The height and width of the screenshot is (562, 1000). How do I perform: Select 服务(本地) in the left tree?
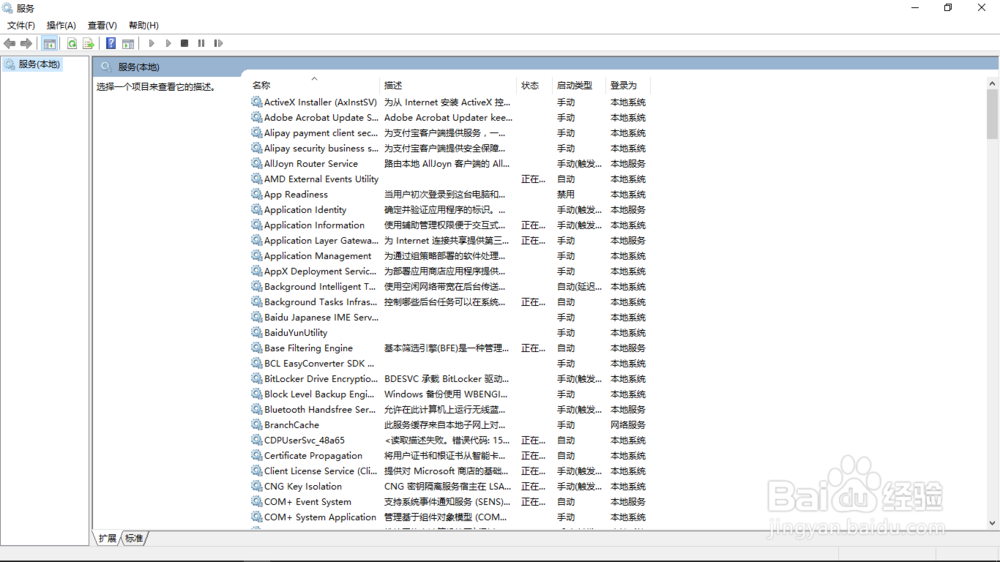pyautogui.click(x=39, y=64)
